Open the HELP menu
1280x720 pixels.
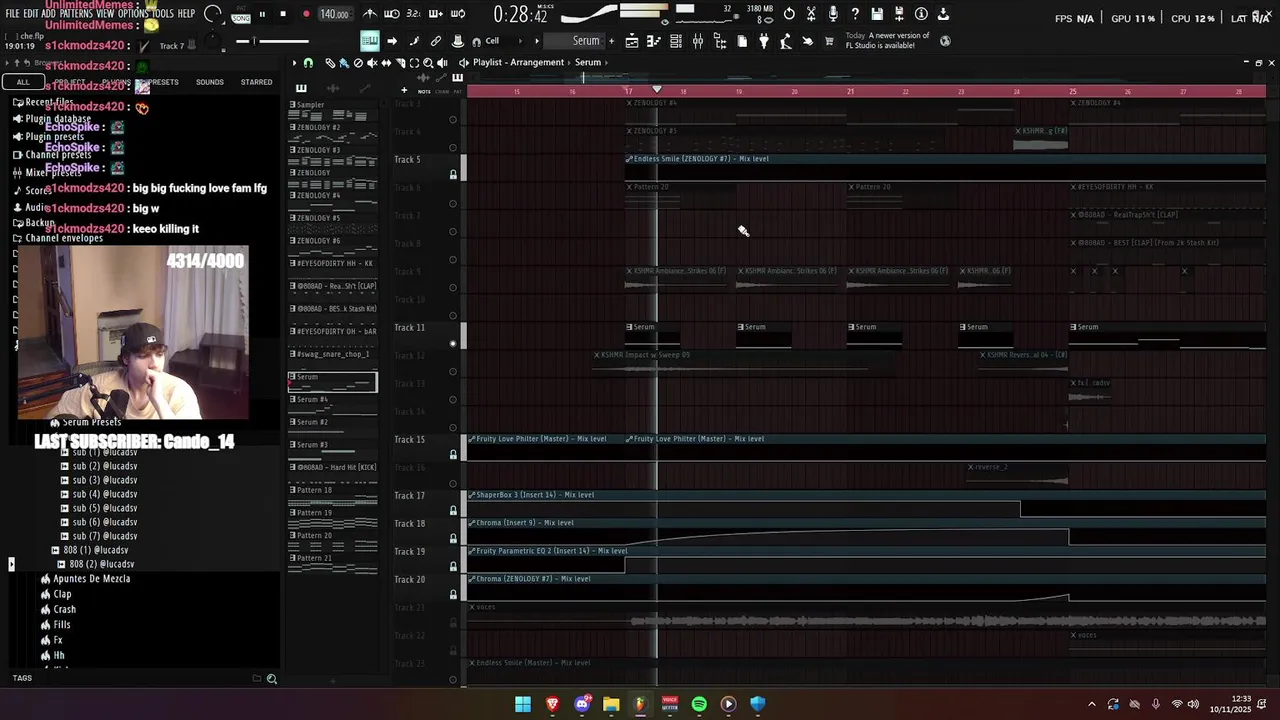click(x=187, y=14)
